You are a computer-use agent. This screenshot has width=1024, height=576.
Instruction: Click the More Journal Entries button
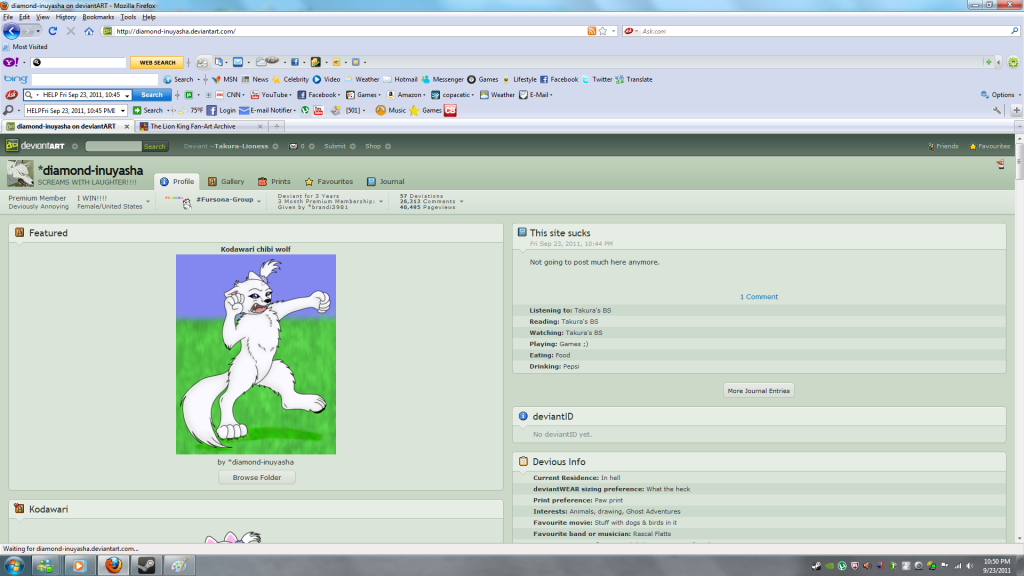click(759, 390)
